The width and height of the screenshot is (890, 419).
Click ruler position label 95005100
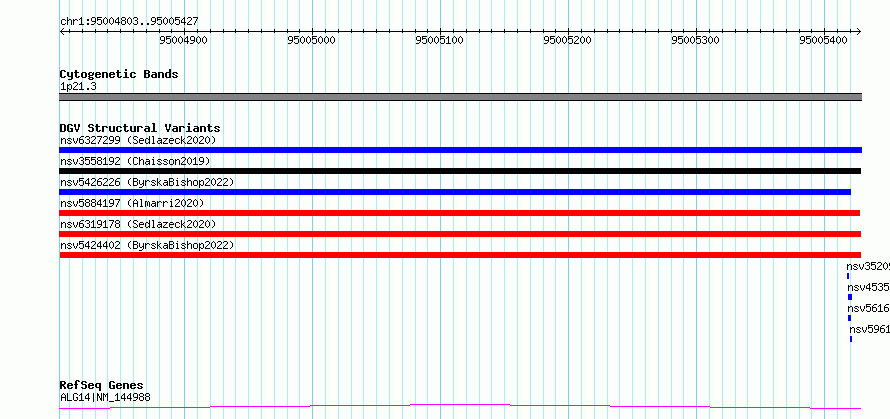click(439, 40)
